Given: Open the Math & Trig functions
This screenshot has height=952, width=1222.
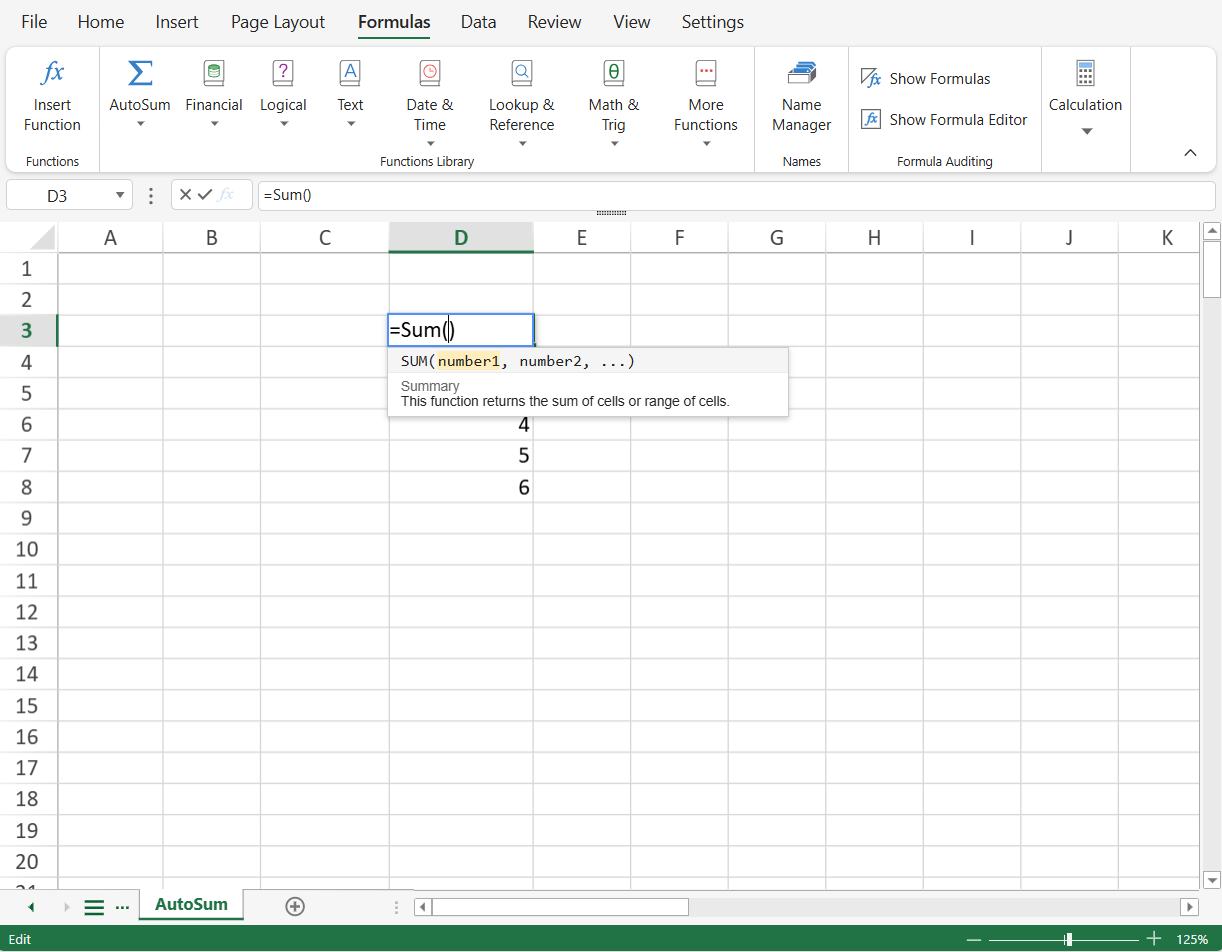Looking at the screenshot, I should click(x=613, y=74).
